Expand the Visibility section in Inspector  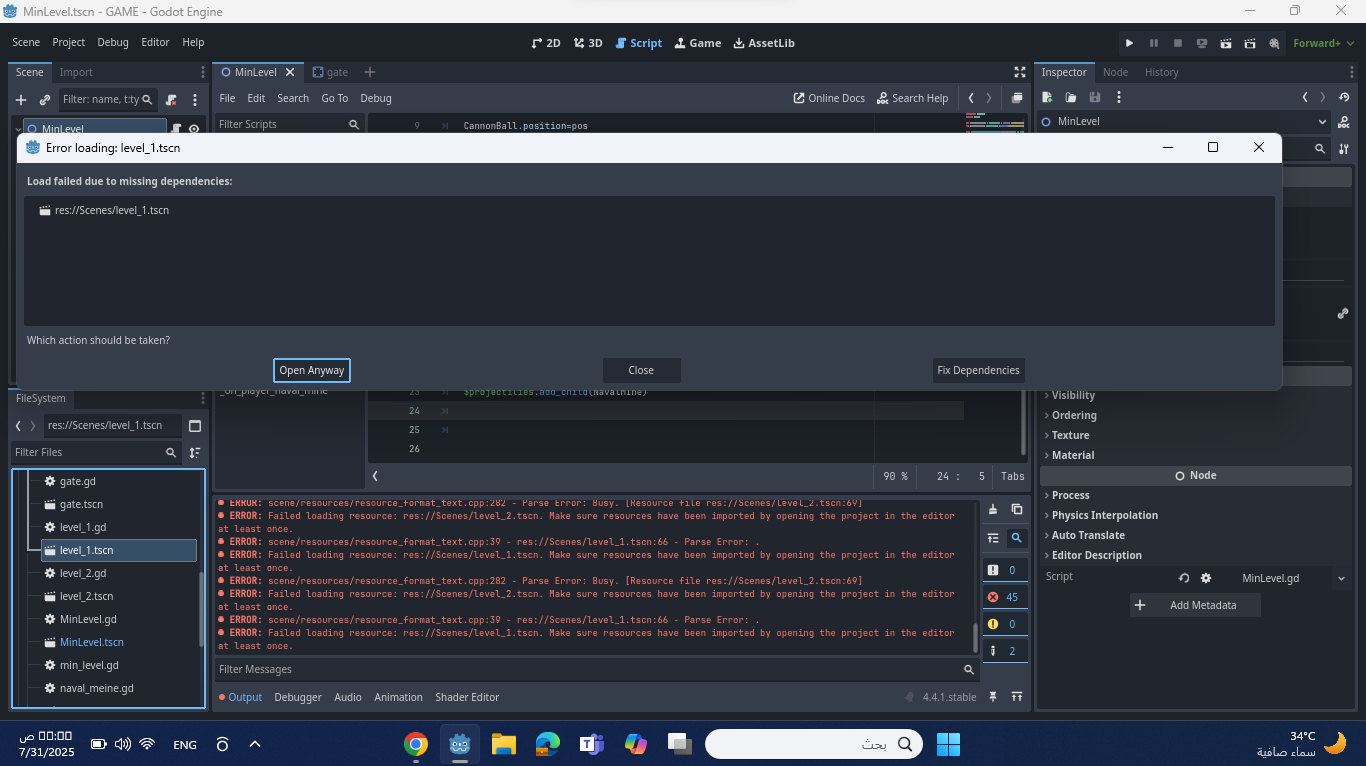click(1072, 395)
